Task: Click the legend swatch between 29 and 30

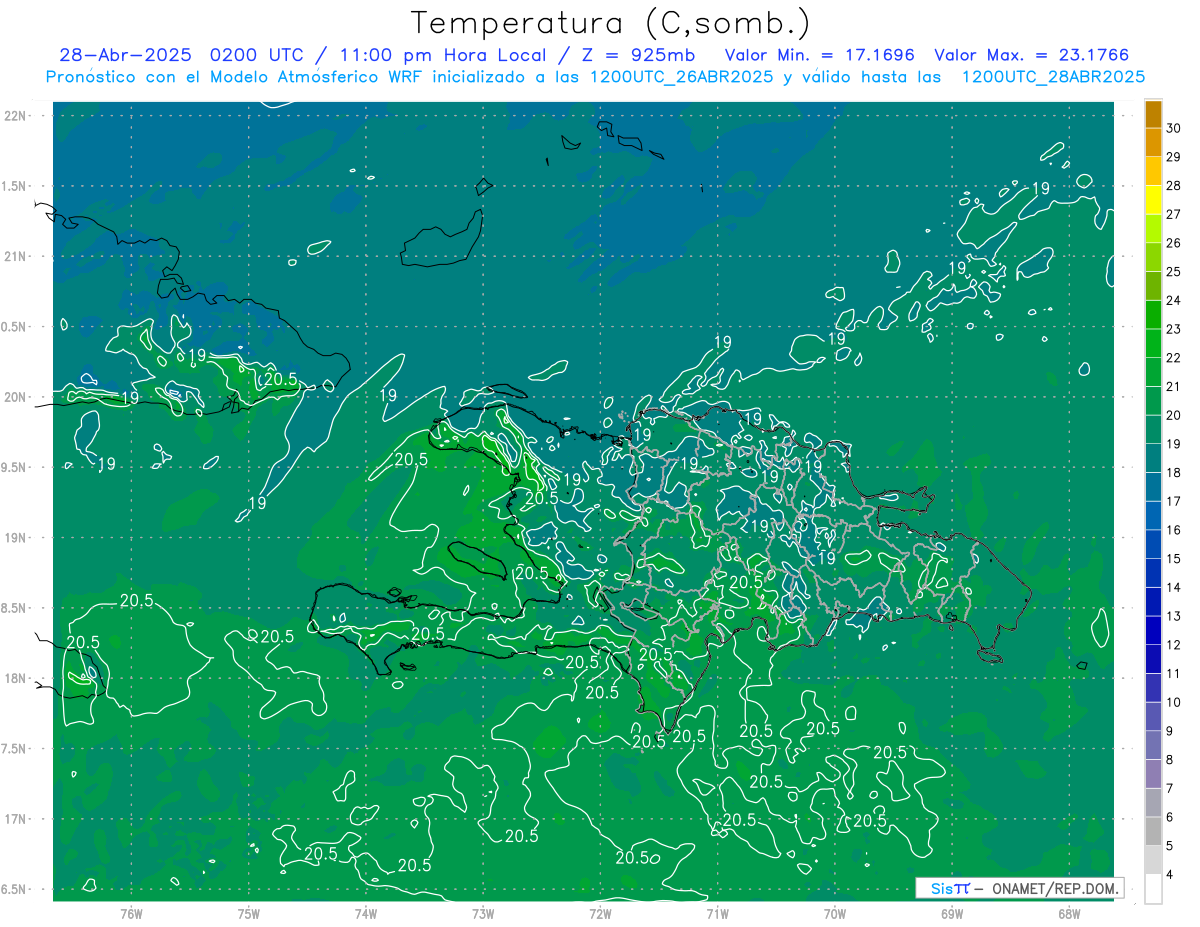Action: click(x=1153, y=142)
